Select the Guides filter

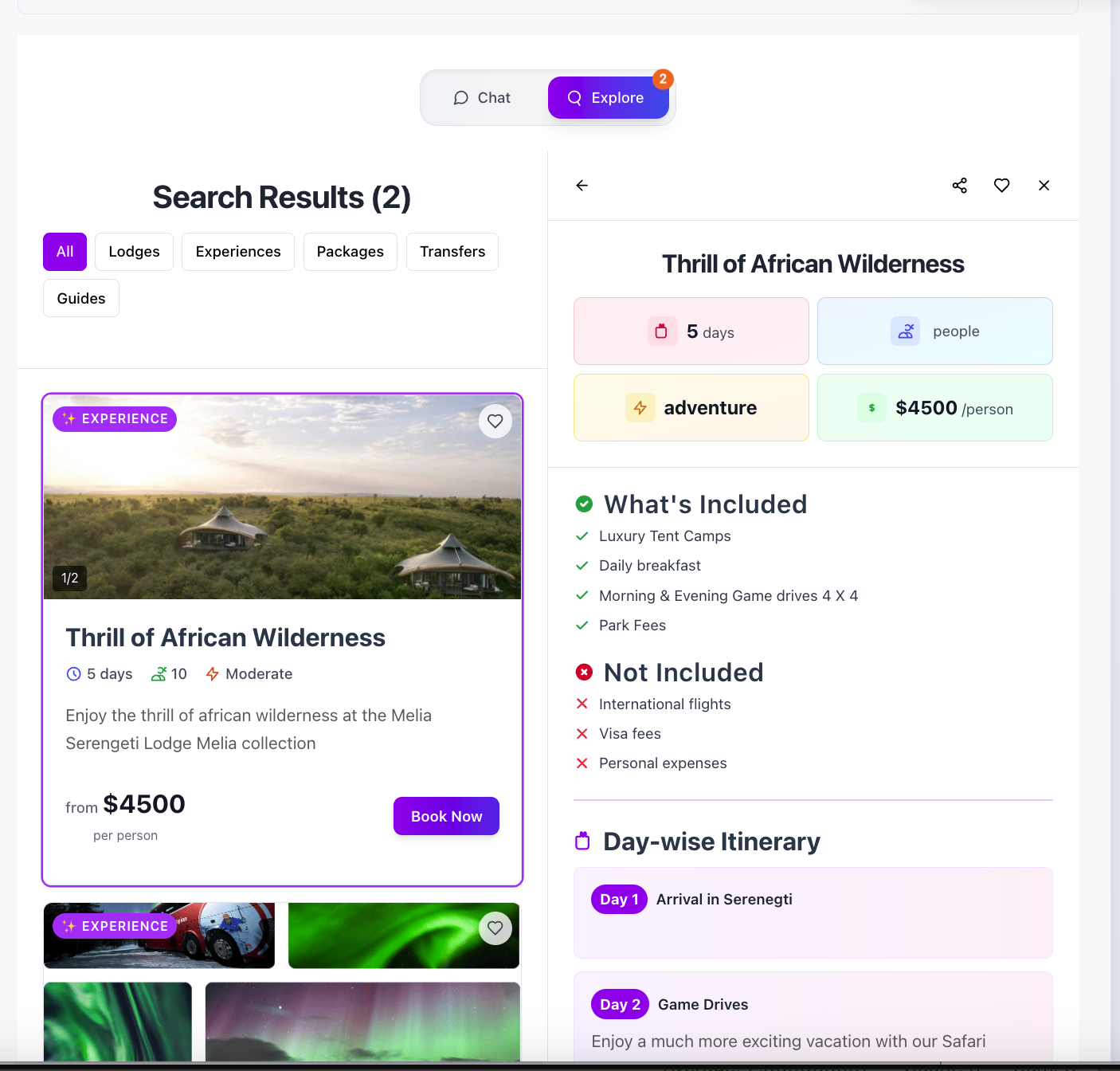80,297
